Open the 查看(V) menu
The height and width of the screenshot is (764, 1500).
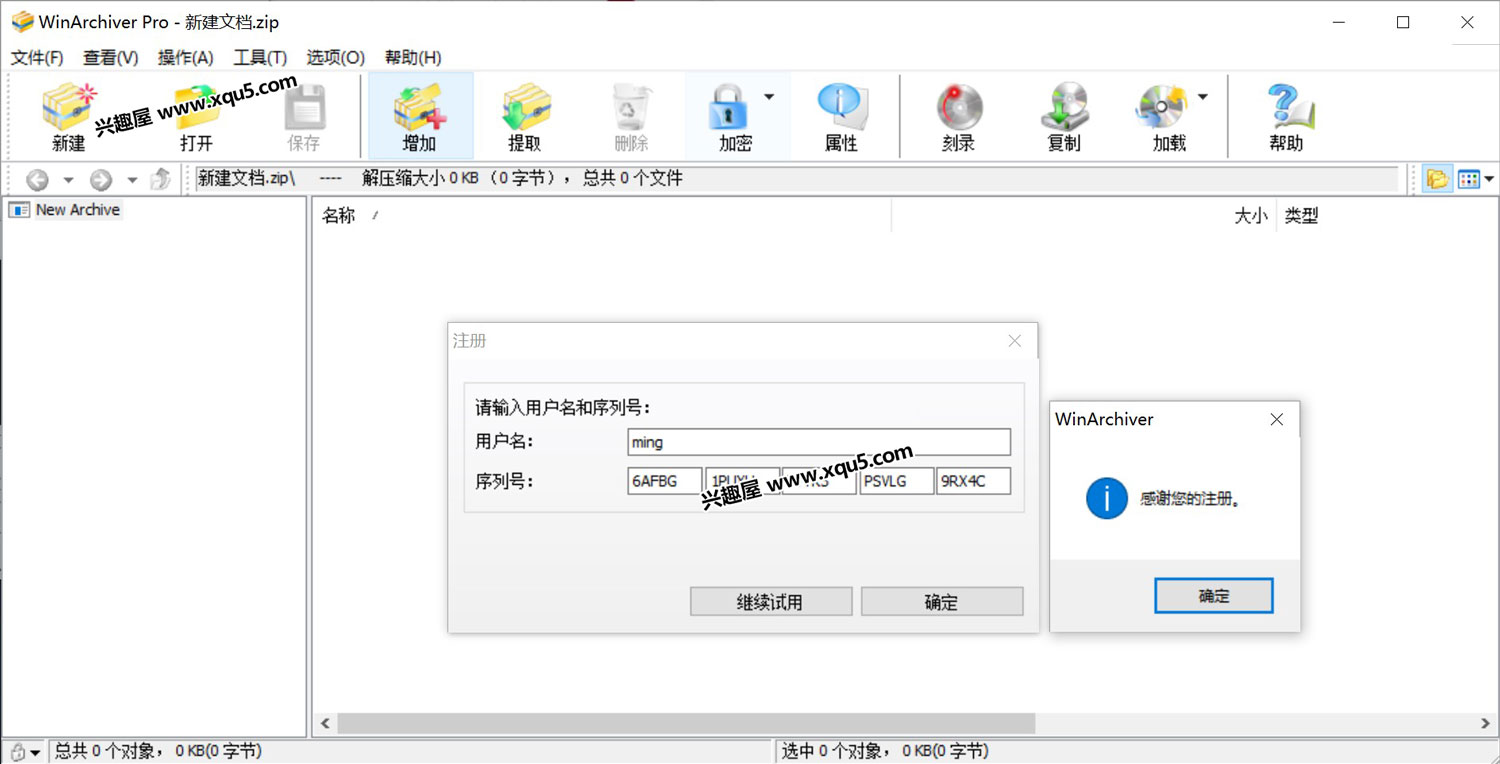coord(111,58)
